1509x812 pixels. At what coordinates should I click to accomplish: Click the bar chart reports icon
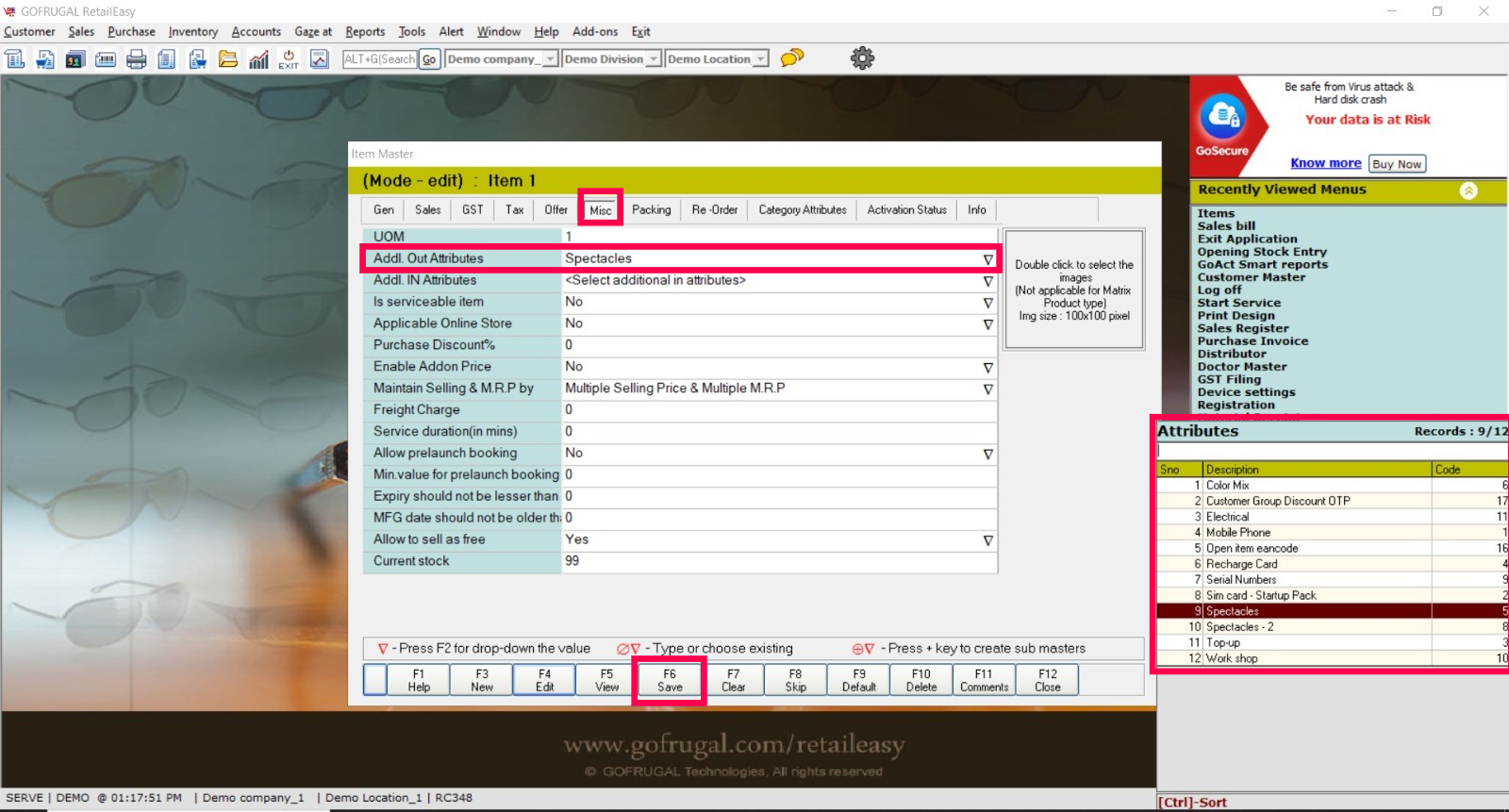[258, 59]
